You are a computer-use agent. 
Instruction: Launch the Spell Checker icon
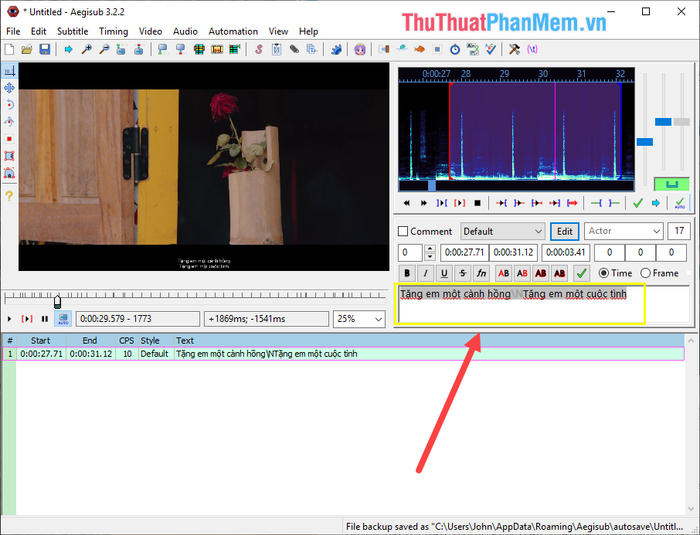coord(491,49)
